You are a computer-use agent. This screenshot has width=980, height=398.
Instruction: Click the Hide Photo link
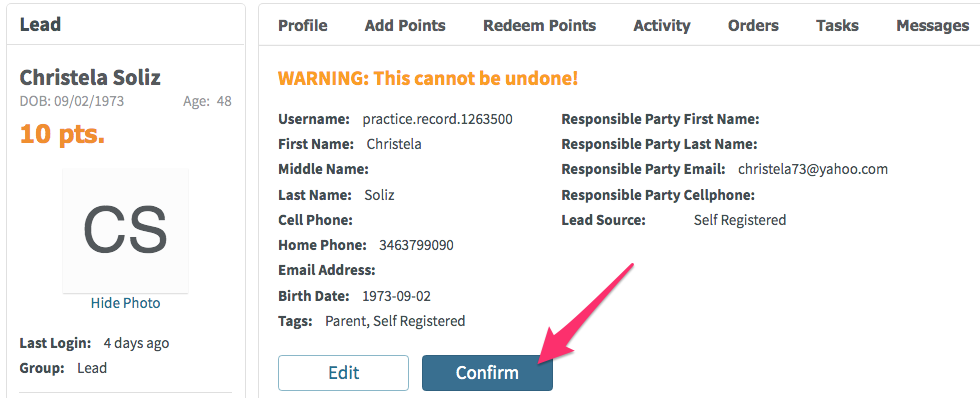pos(125,303)
